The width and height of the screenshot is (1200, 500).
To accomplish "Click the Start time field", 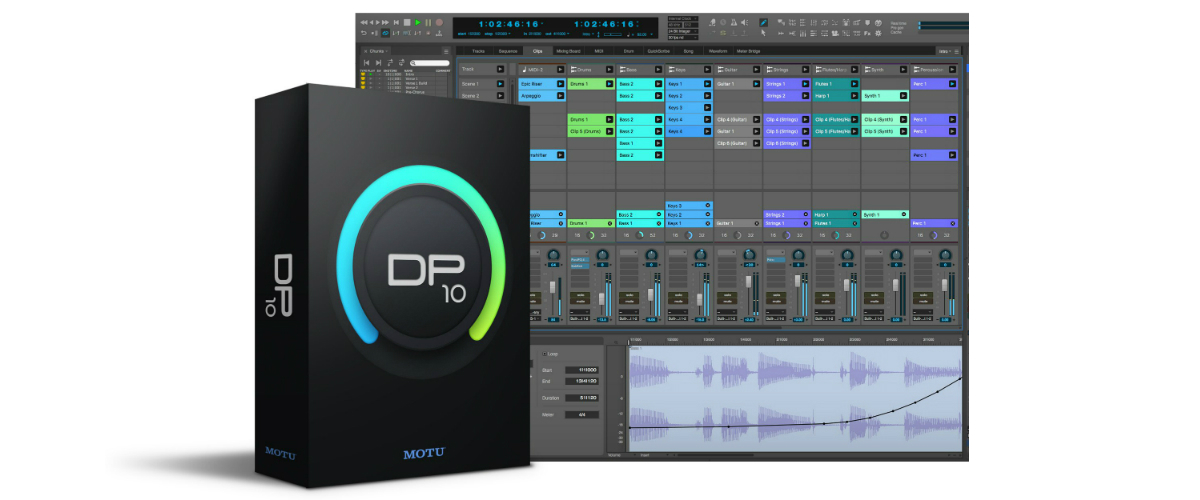I will pos(582,370).
